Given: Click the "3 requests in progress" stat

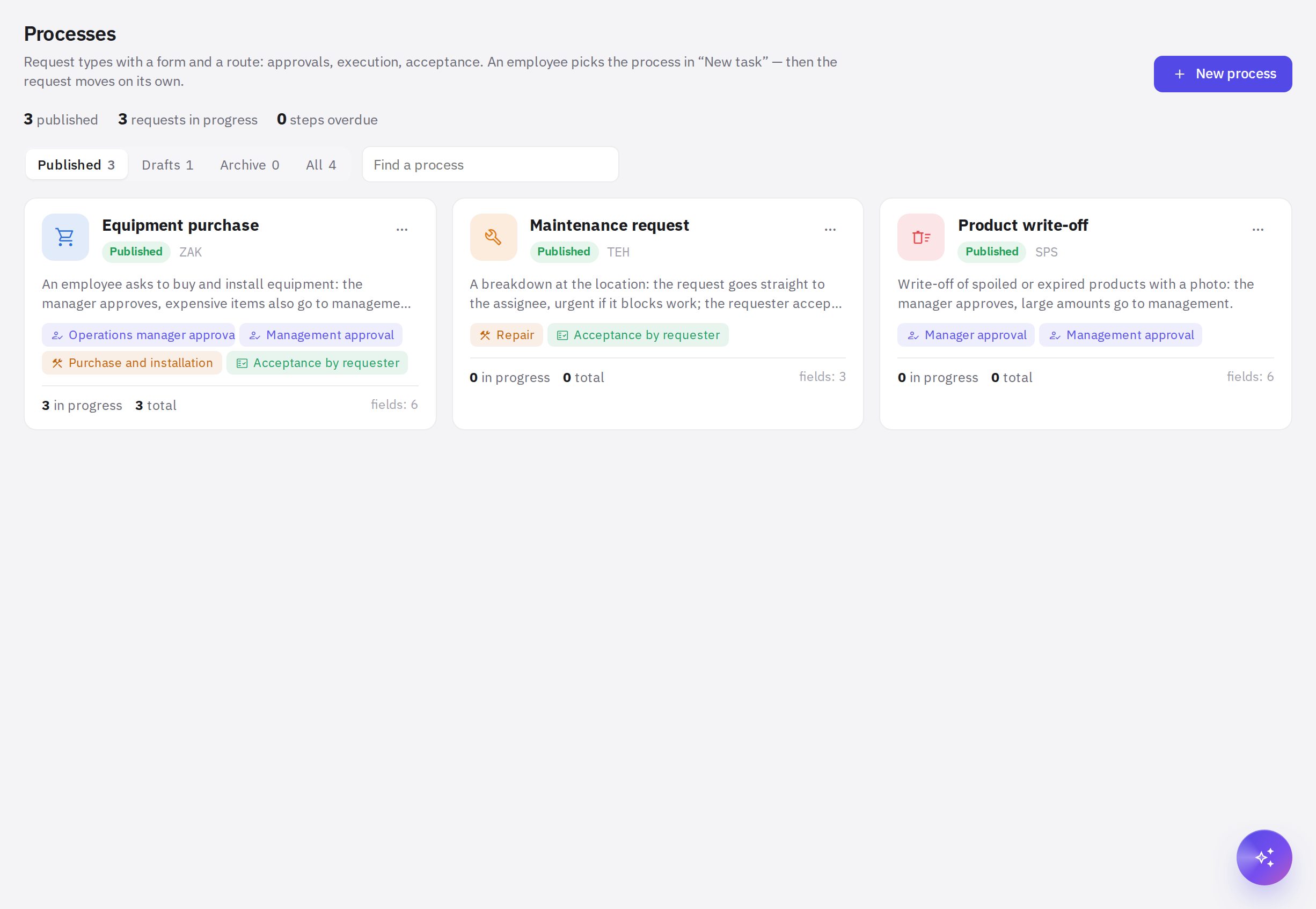Looking at the screenshot, I should click(188, 120).
